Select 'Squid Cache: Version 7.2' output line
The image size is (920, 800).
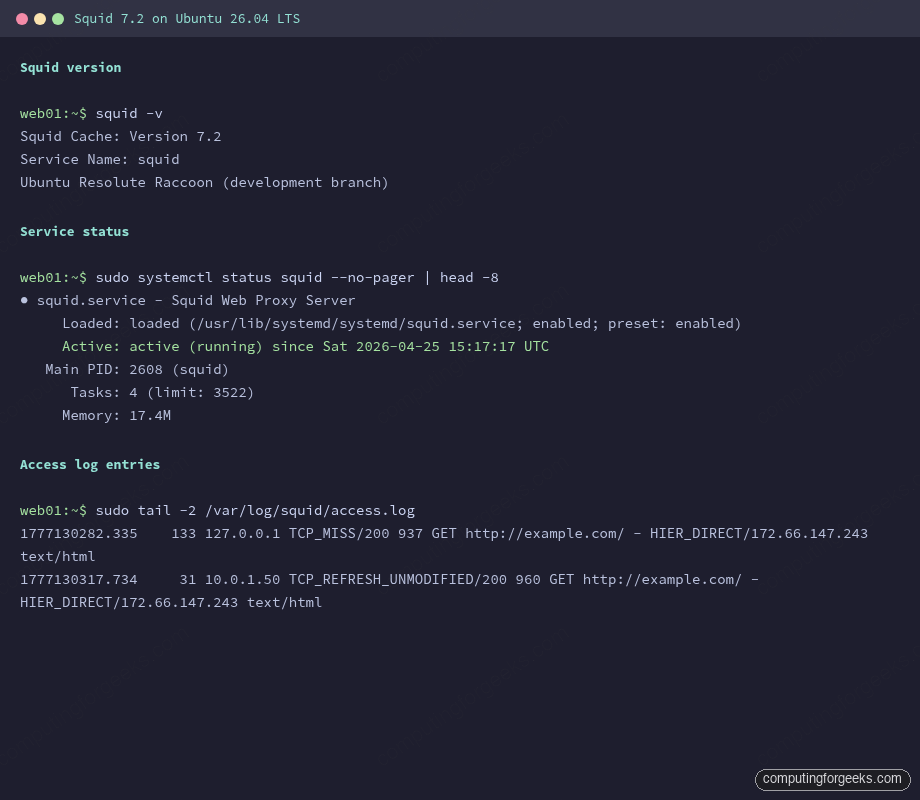tap(120, 136)
